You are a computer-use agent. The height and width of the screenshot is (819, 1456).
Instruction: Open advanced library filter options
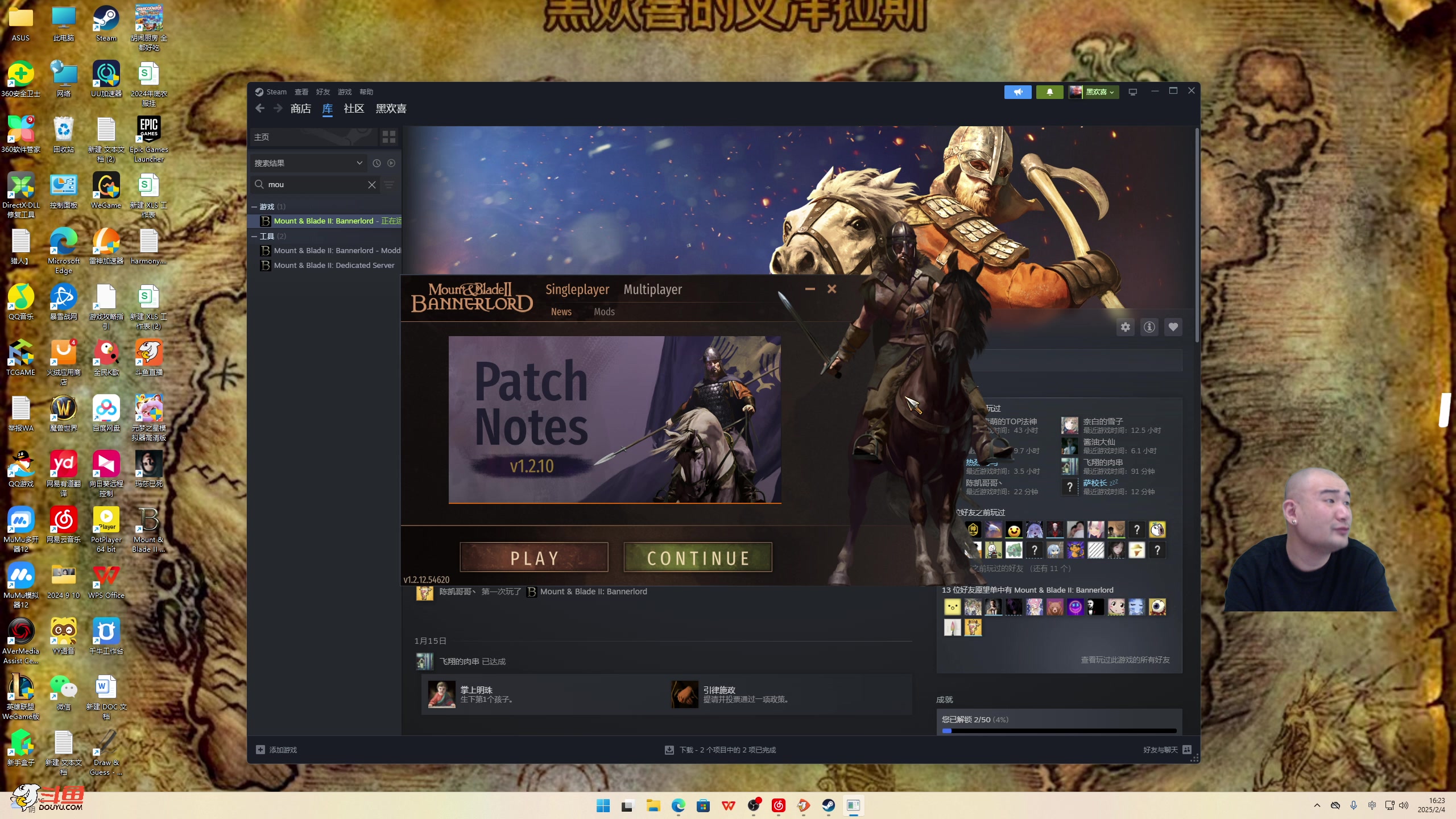click(x=390, y=185)
